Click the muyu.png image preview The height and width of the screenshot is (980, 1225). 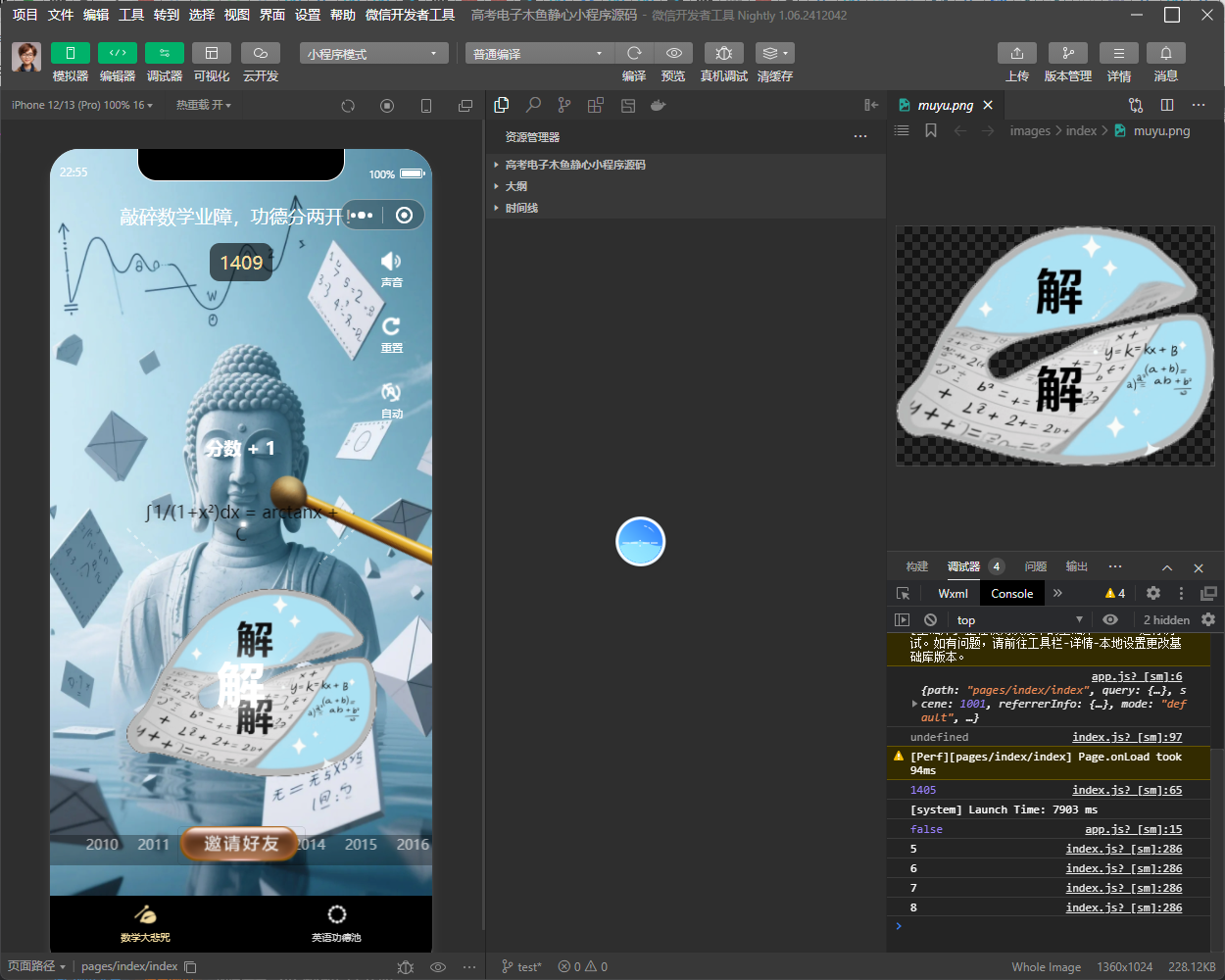[1054, 346]
